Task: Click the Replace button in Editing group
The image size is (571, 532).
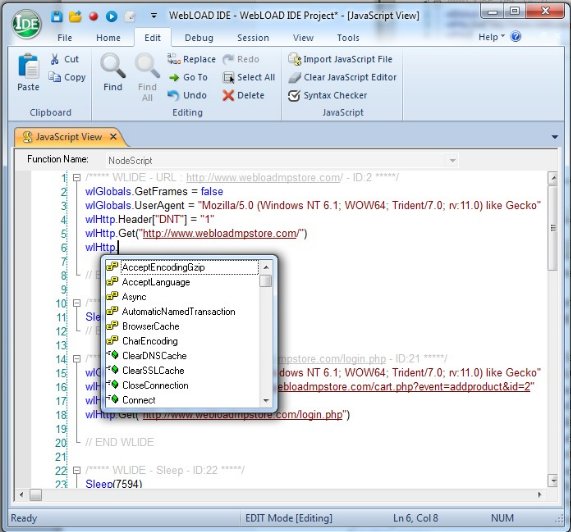Action: click(192, 59)
